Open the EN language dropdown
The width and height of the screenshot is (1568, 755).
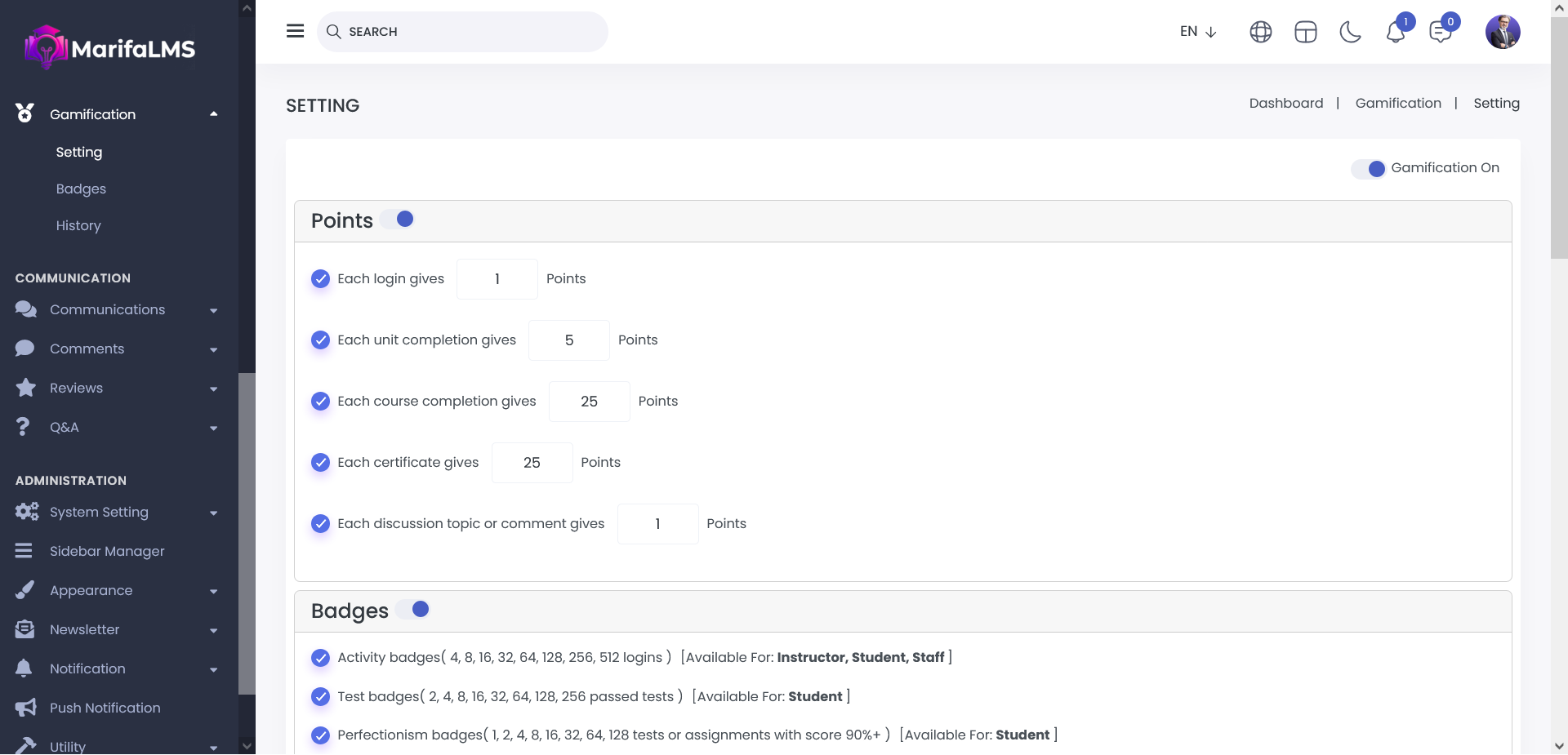tap(1198, 32)
